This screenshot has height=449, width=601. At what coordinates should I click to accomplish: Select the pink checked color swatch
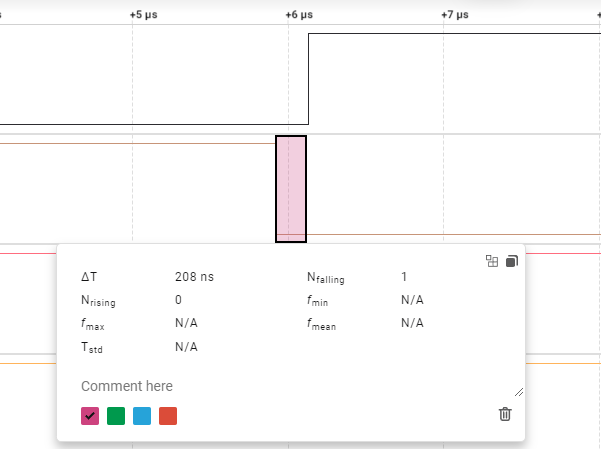90,416
